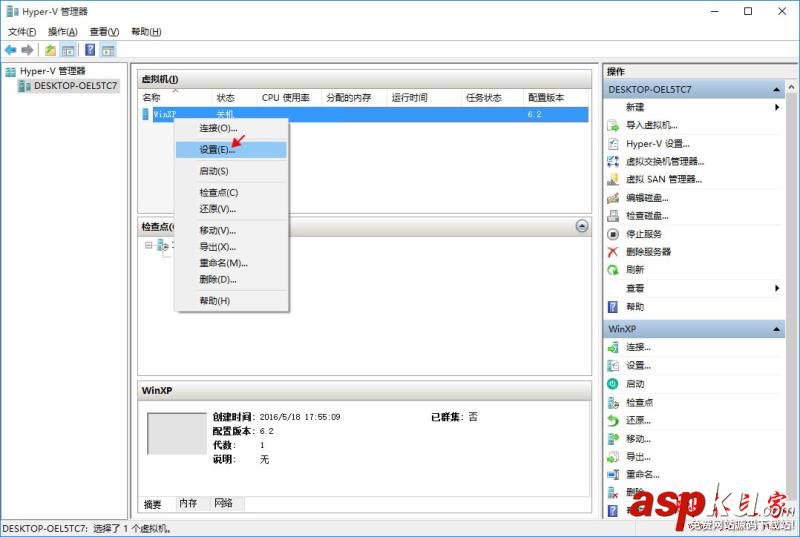Image resolution: width=800 pixels, height=537 pixels.
Task: Click the Actions pane scrollbar up arrow
Action: [791, 87]
